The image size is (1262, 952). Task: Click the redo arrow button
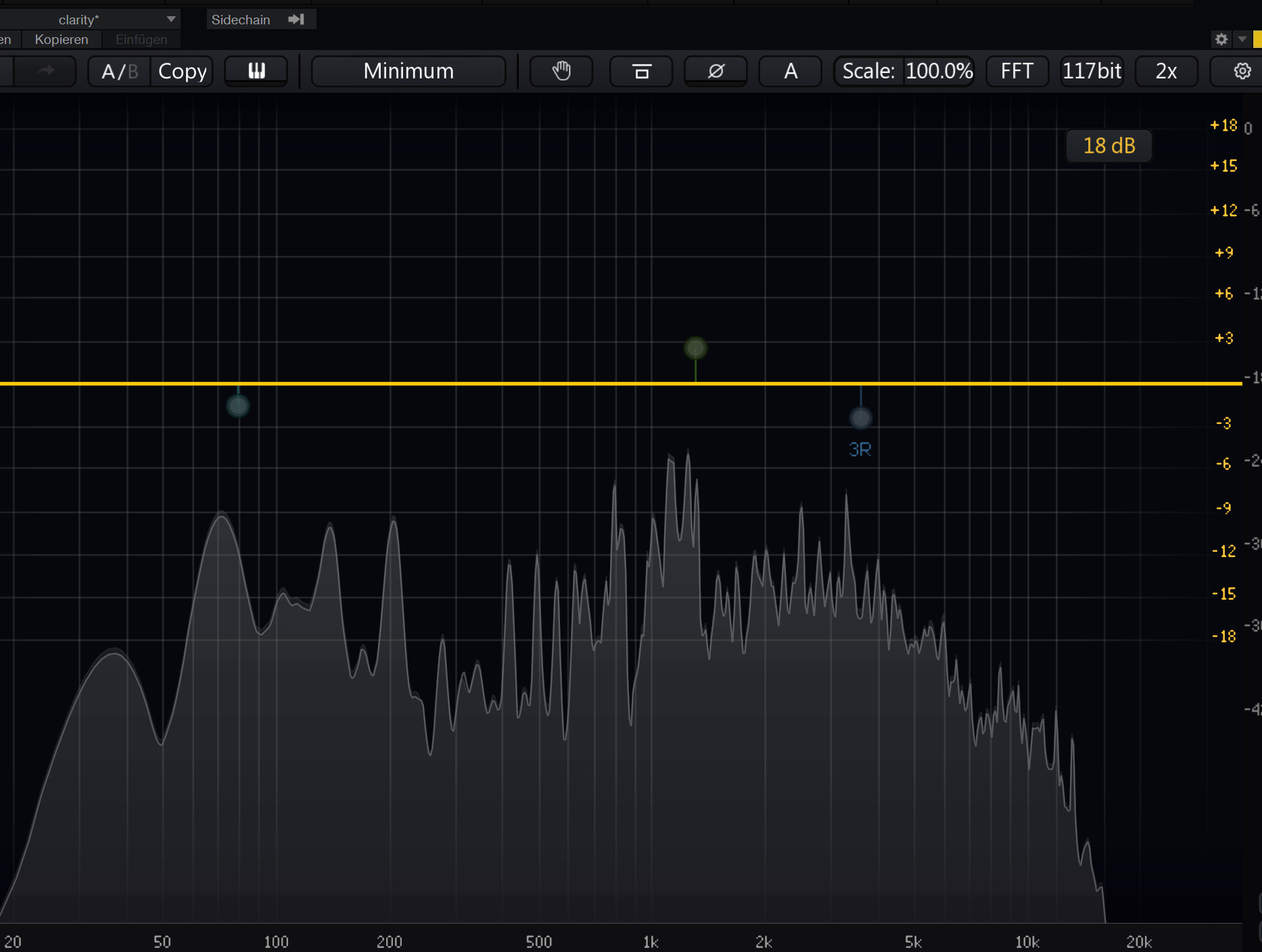click(x=45, y=71)
